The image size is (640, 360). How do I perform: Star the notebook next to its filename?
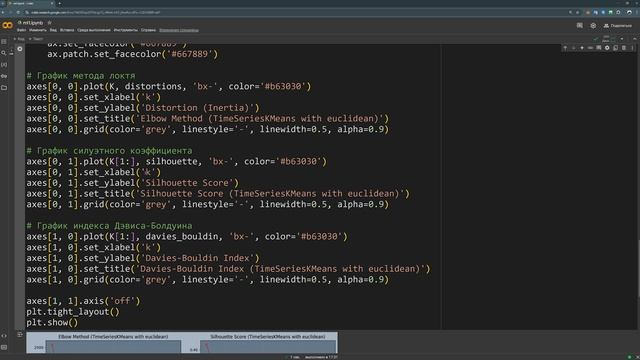pos(49,23)
